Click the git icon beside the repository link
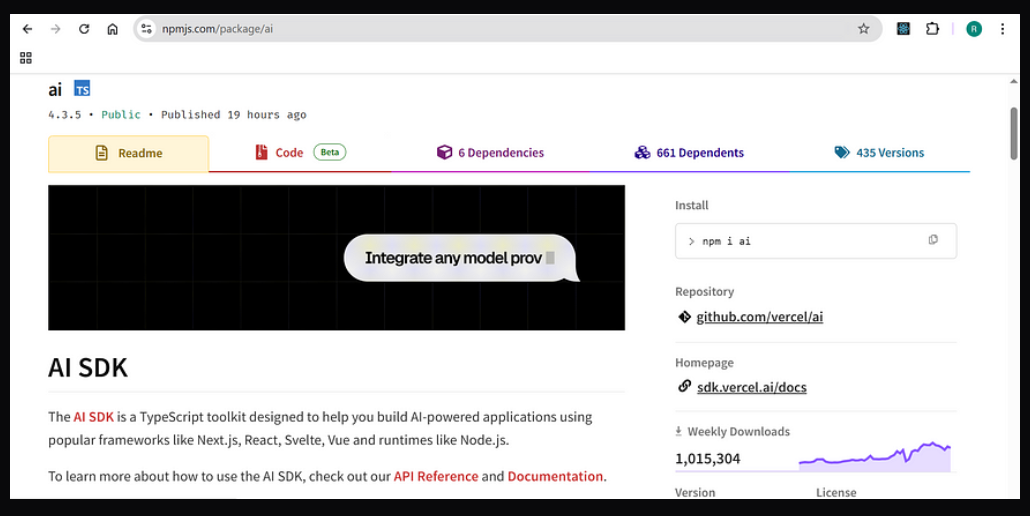Image resolution: width=1030 pixels, height=516 pixels. click(x=684, y=317)
